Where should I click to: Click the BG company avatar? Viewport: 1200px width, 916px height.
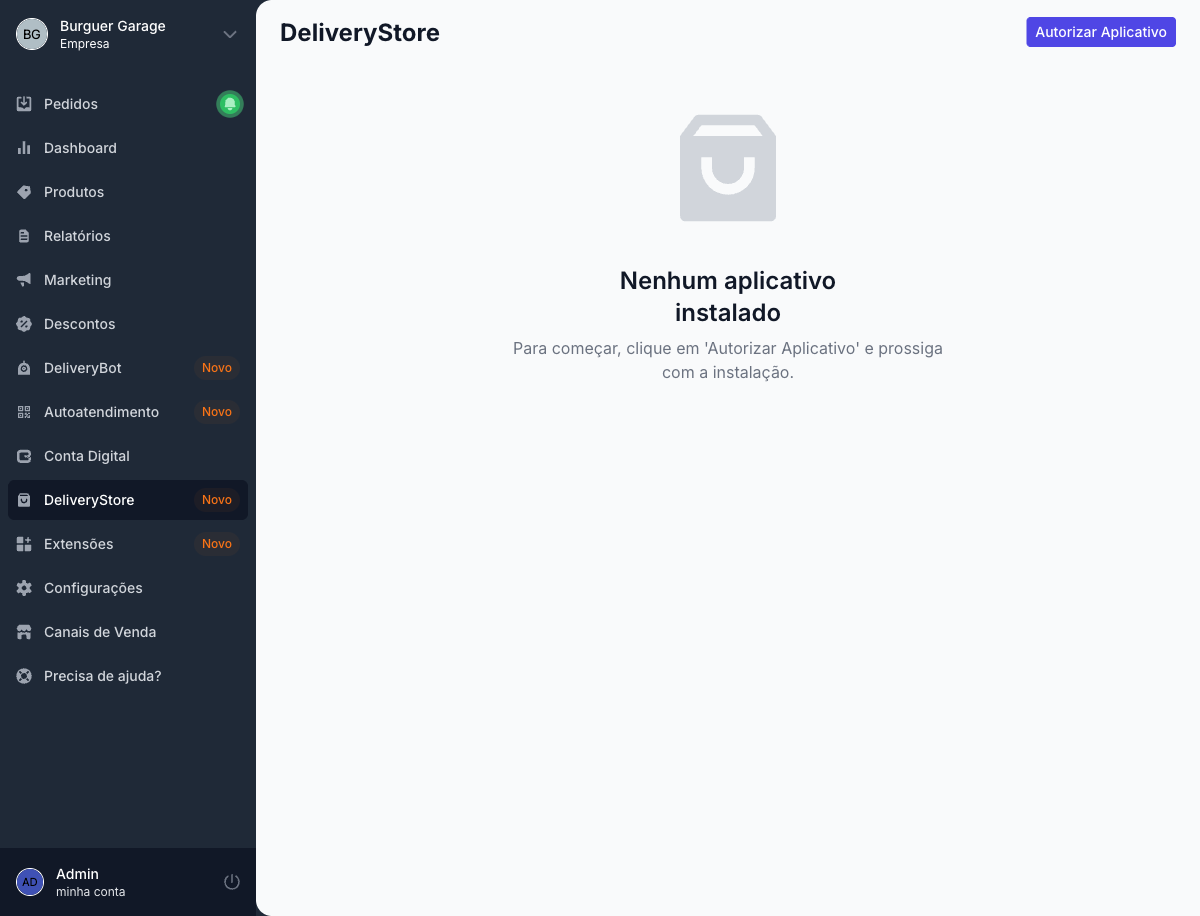pyautogui.click(x=32, y=34)
